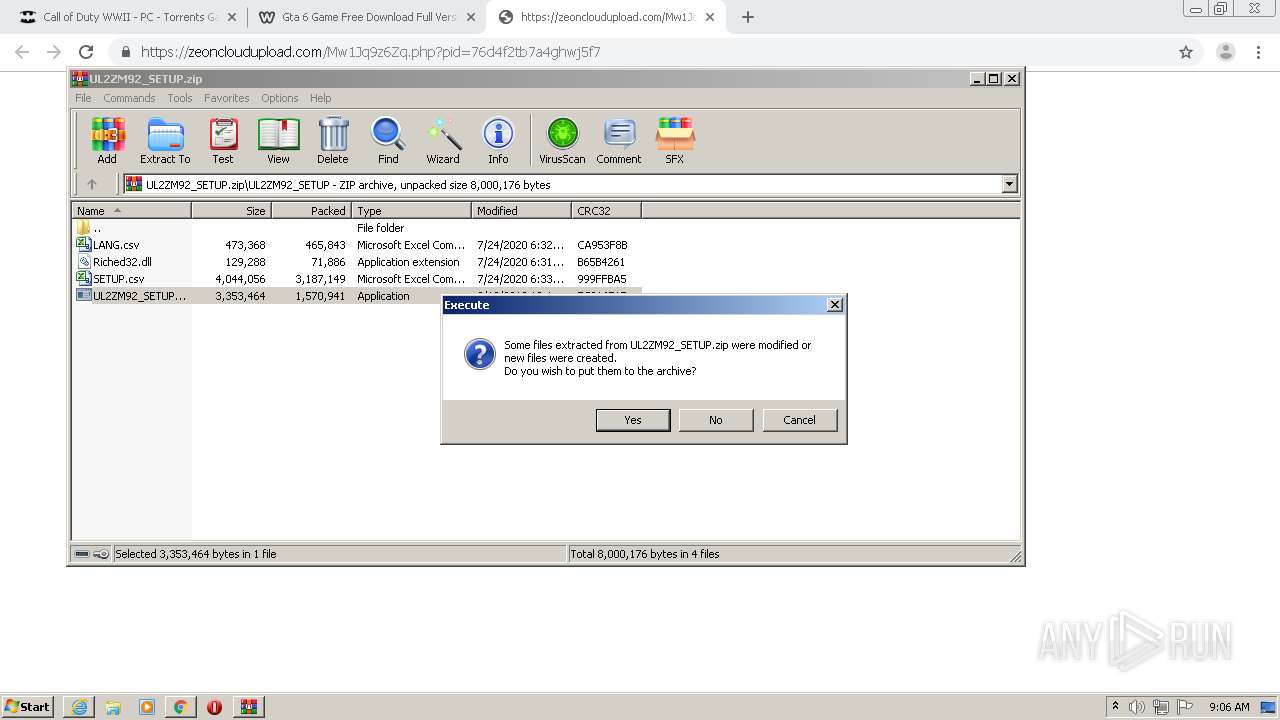Click browser Back arrow
The width and height of the screenshot is (1280, 720).
click(x=22, y=52)
